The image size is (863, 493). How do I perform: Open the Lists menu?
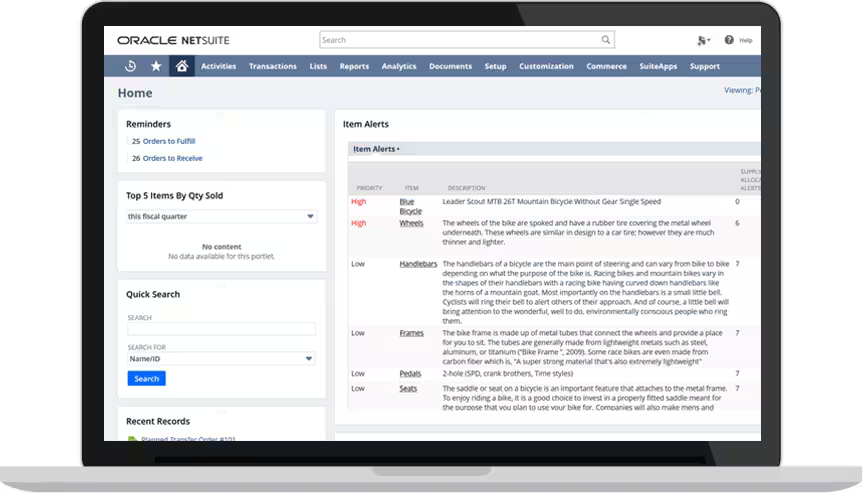coord(318,66)
